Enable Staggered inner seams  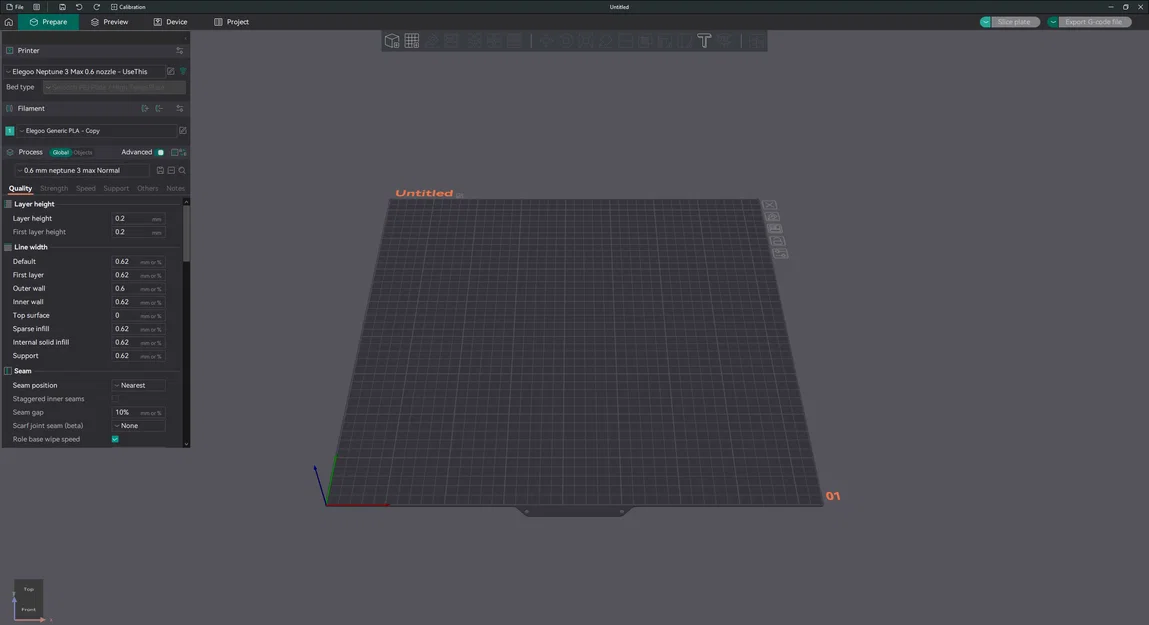point(116,398)
